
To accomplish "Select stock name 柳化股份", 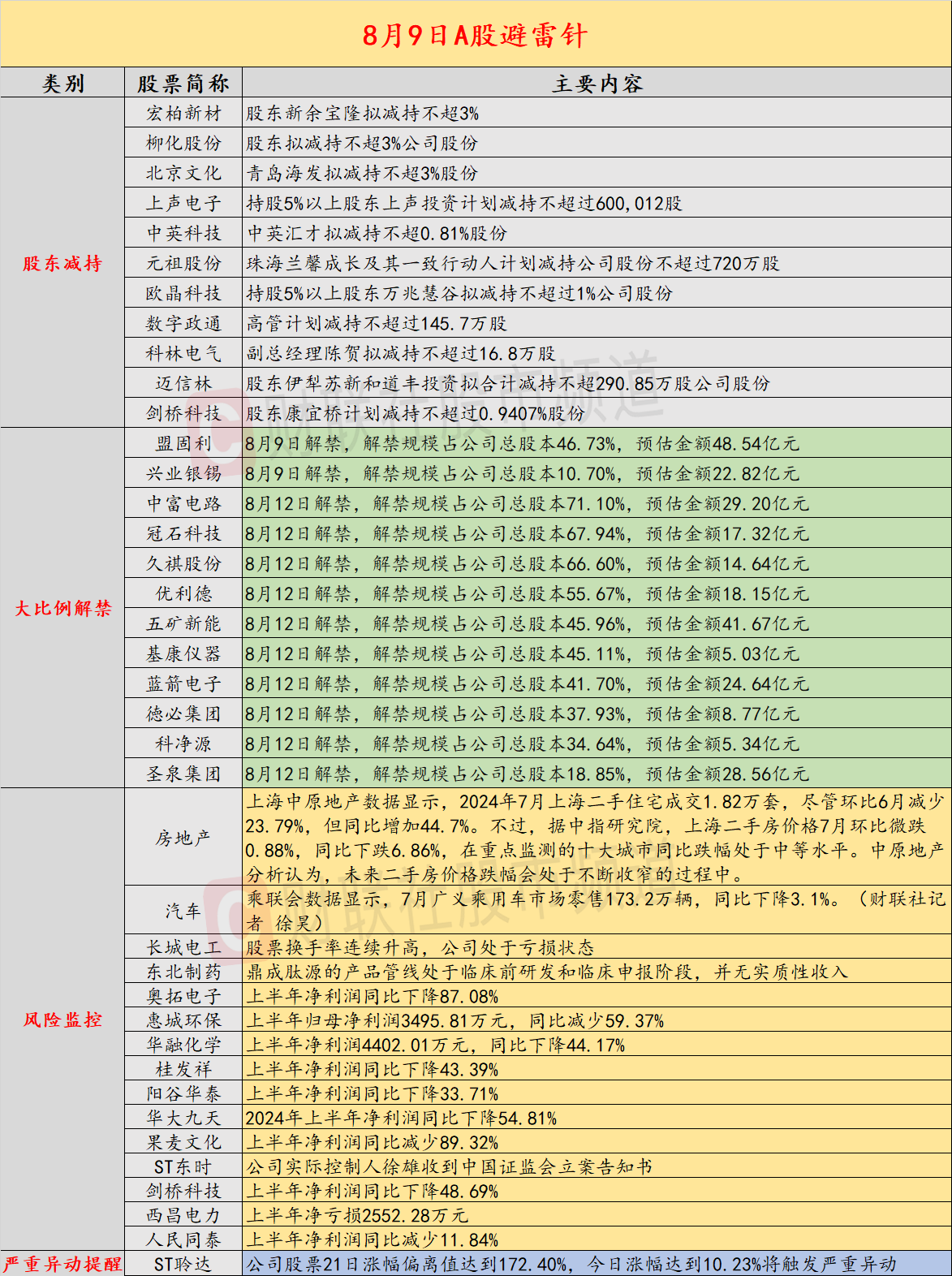I will [183, 144].
